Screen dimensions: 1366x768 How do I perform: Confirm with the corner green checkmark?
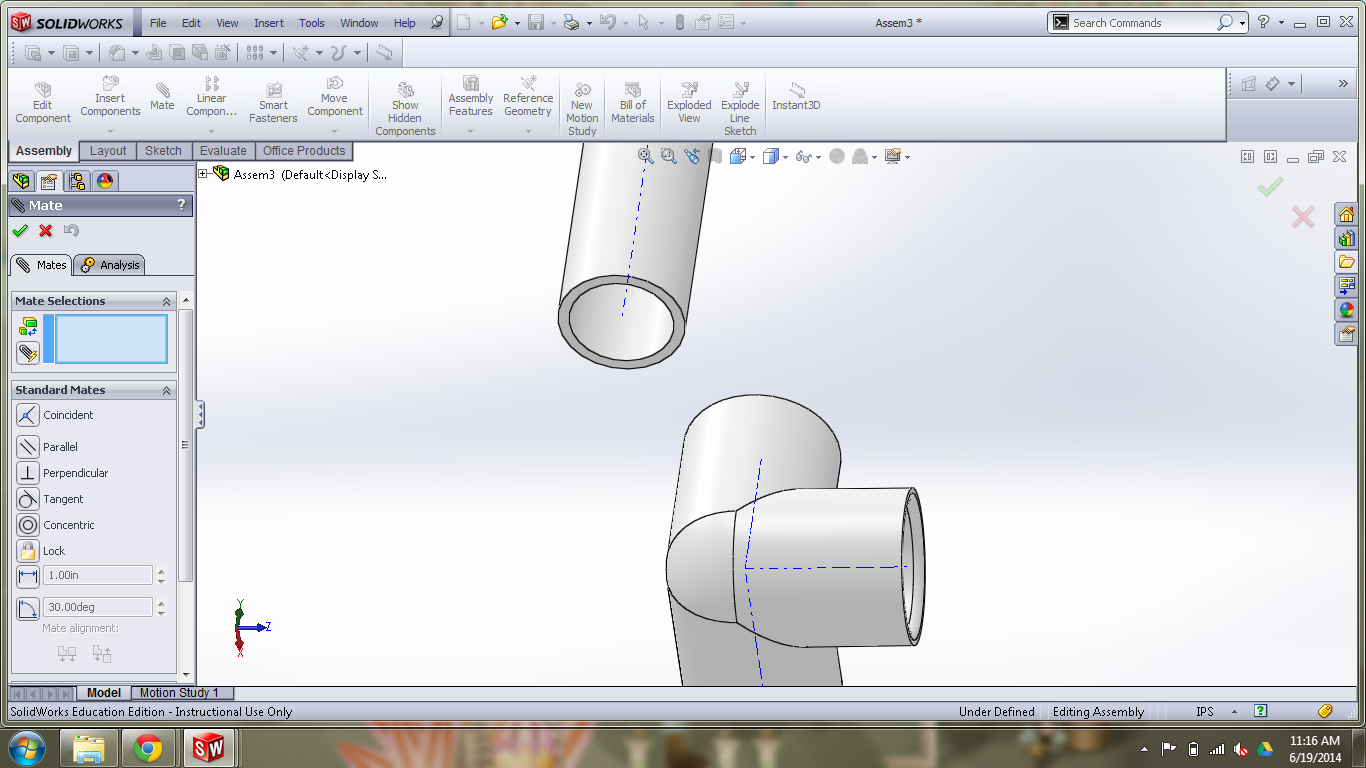click(1270, 187)
